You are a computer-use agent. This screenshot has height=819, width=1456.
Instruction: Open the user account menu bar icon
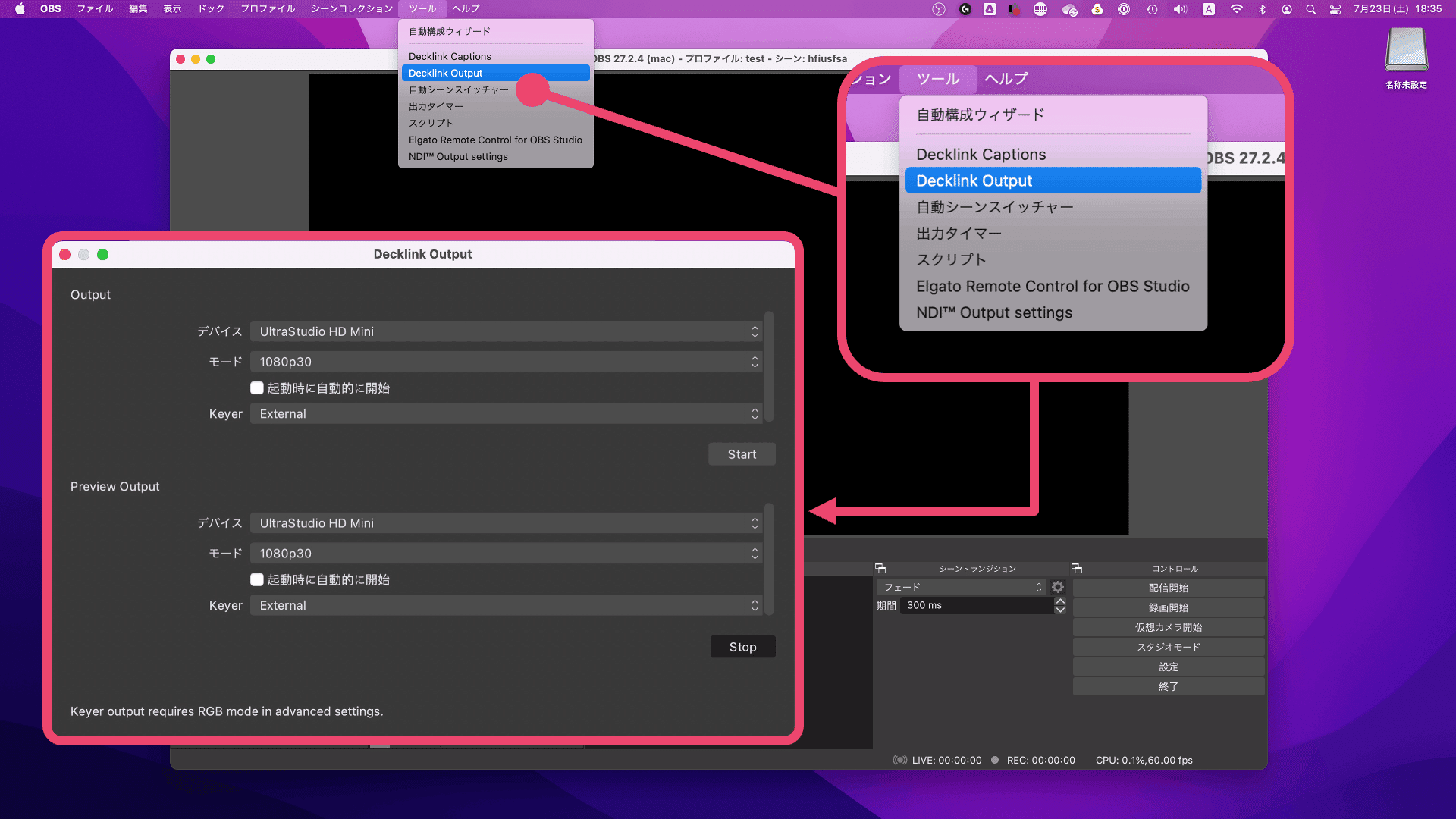[1287, 9]
